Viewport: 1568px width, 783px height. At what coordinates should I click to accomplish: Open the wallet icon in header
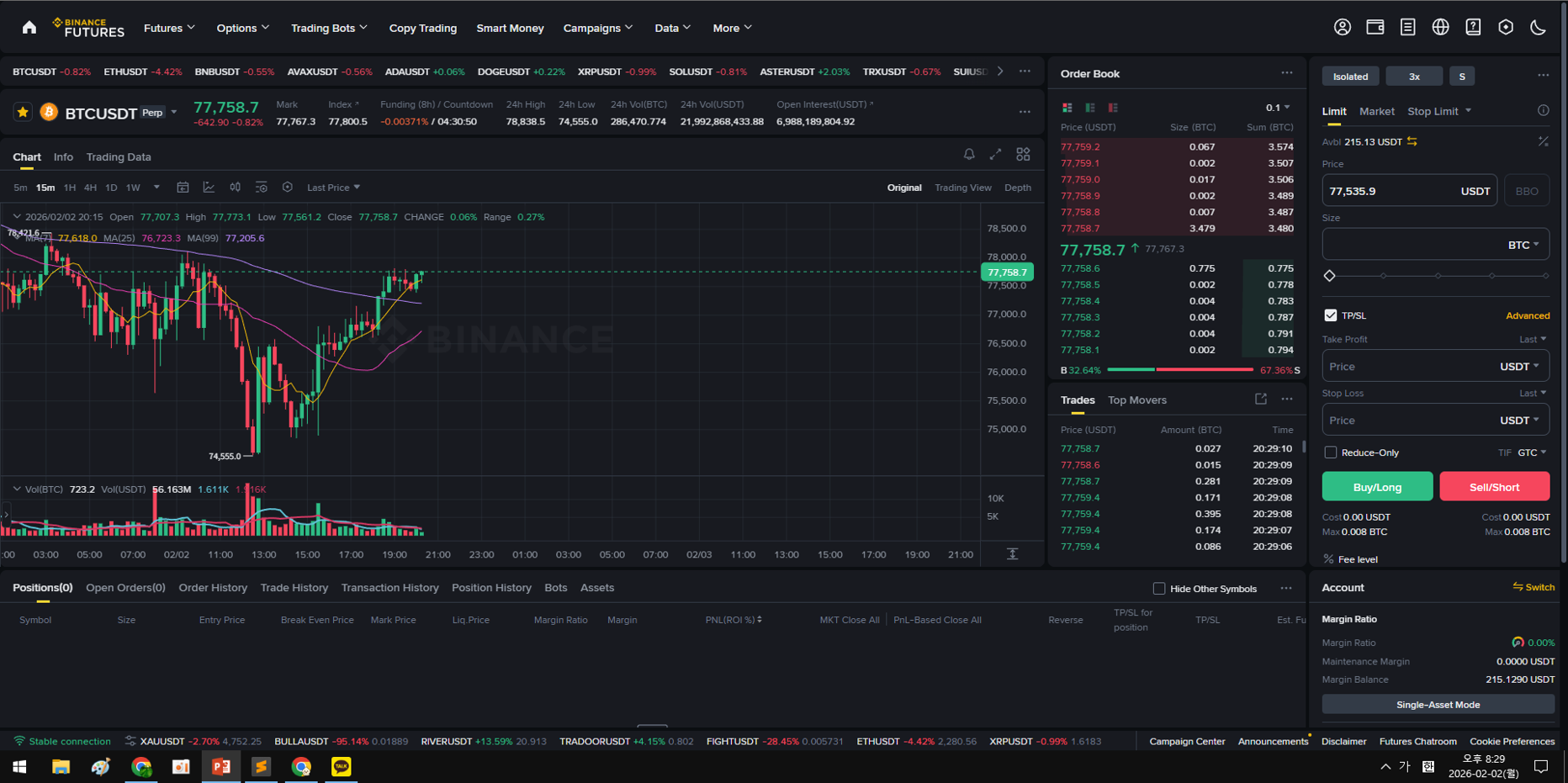pyautogui.click(x=1375, y=28)
